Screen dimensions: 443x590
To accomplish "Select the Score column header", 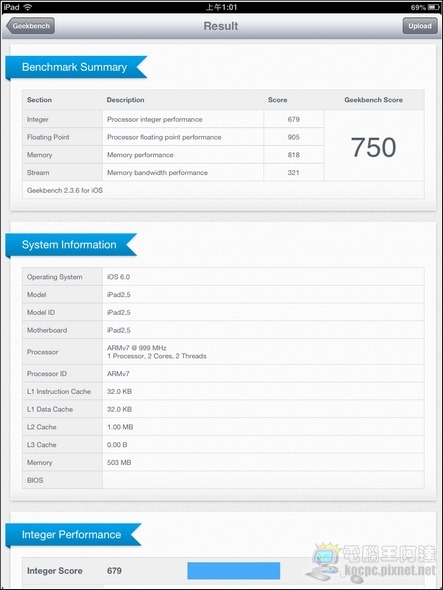I will [277, 100].
